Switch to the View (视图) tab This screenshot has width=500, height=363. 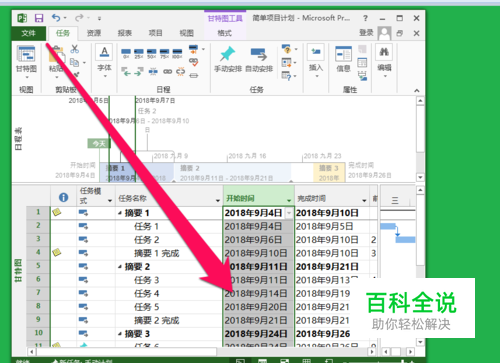[186, 33]
